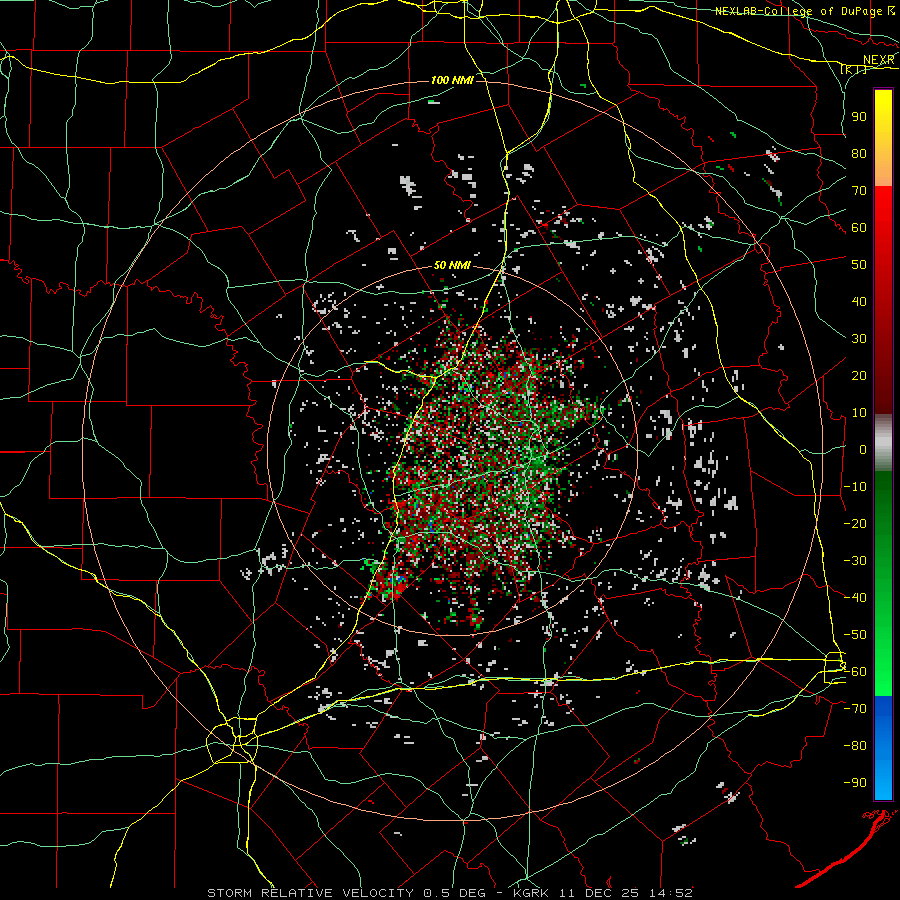Click the -70 label on velocity scale
900x900 pixels.
[855, 709]
